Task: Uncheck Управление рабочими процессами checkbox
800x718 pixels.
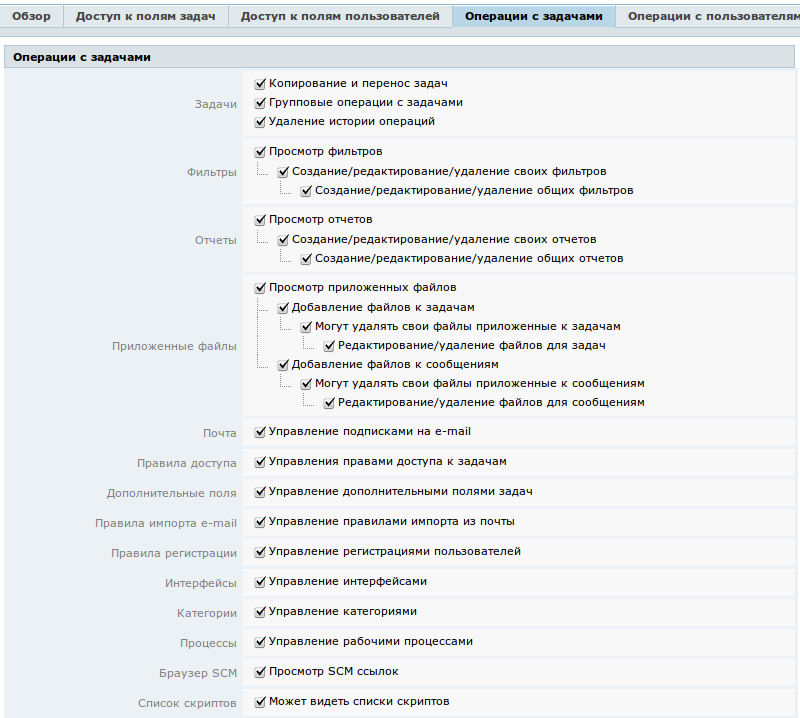Action: coord(260,642)
